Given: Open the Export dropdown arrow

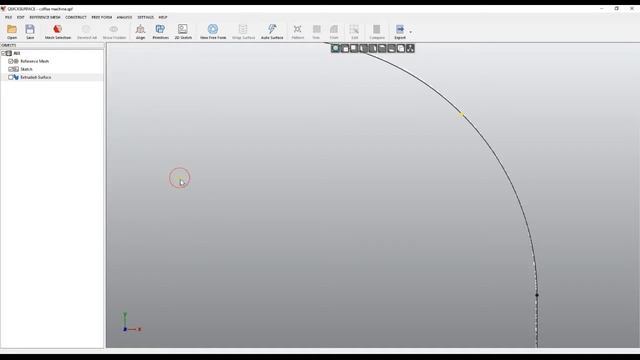Looking at the screenshot, I should (x=410, y=32).
